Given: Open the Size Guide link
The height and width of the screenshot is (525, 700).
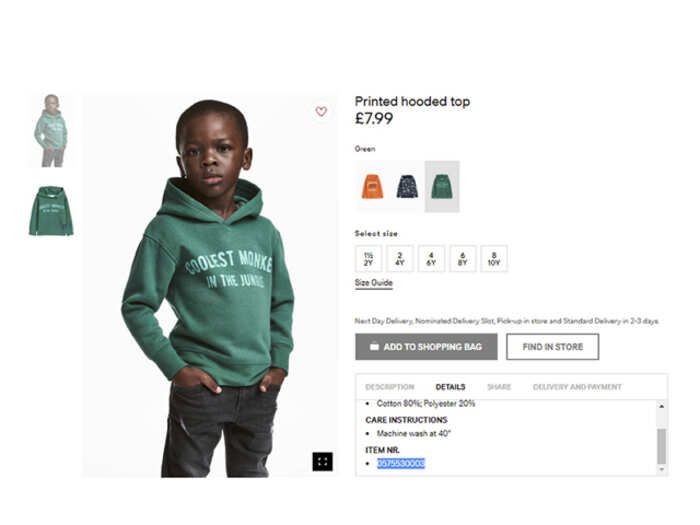Looking at the screenshot, I should 374,283.
